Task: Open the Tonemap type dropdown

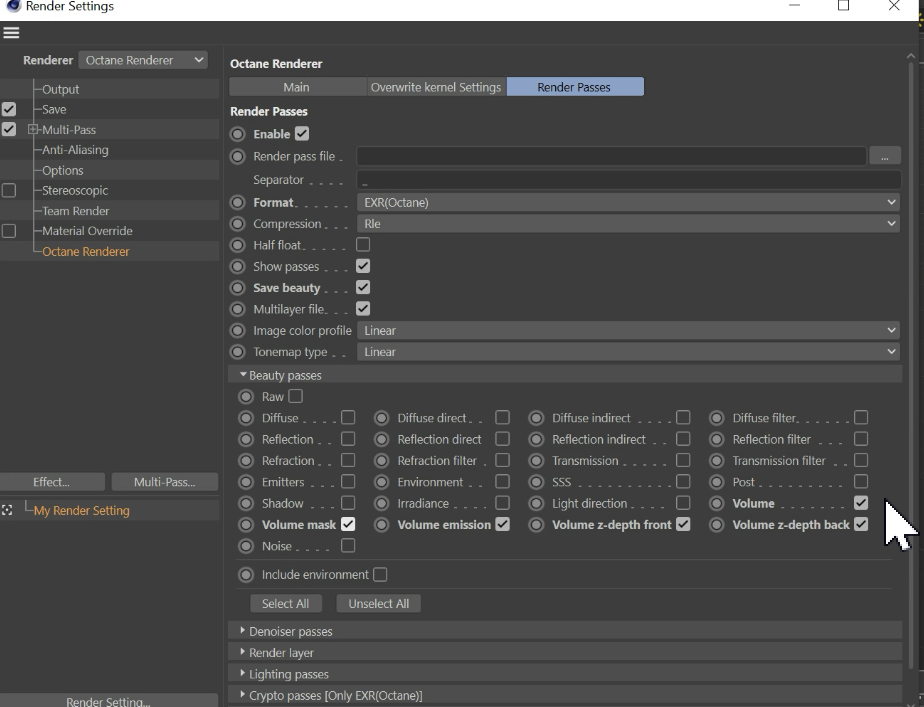Action: click(628, 352)
